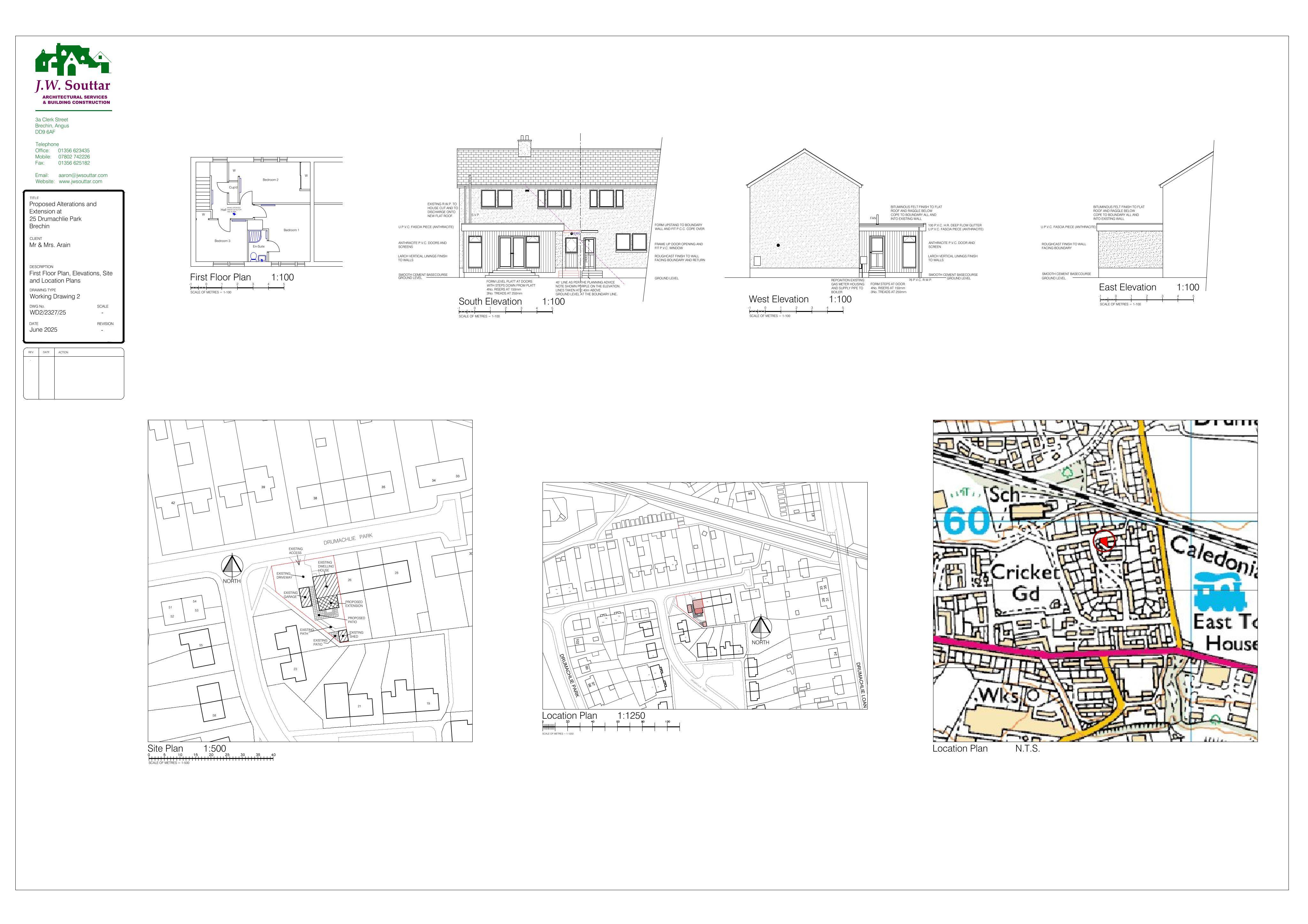This screenshot has width=1308, height=924.
Task: Click drawing number 'WD2/2327/25'
Action: (x=48, y=313)
